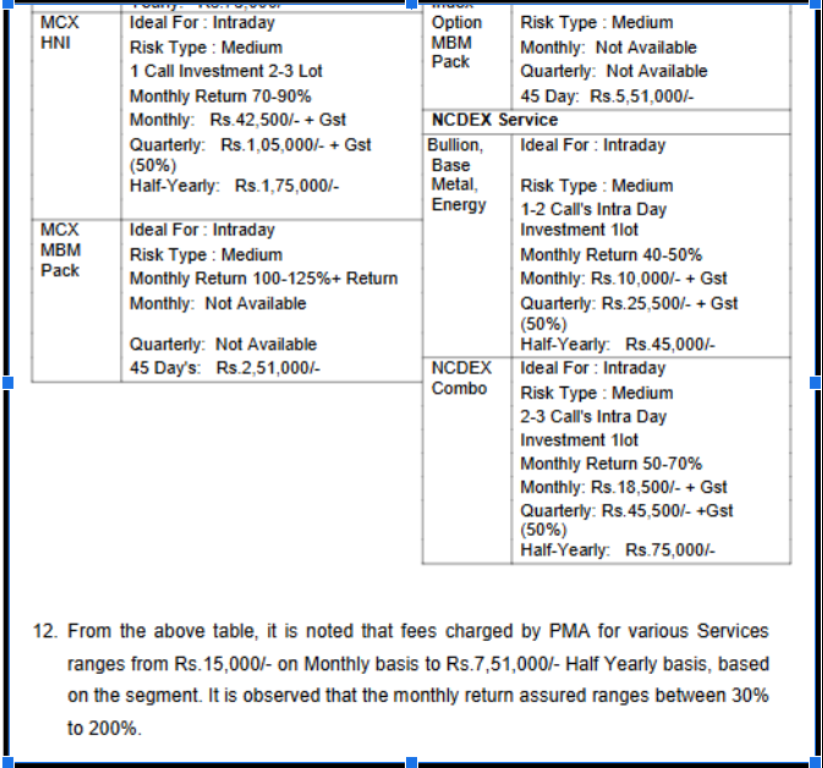This screenshot has width=823, height=768.
Task: Click the Monthly Return 100-125%+ Return text
Action: click(263, 279)
